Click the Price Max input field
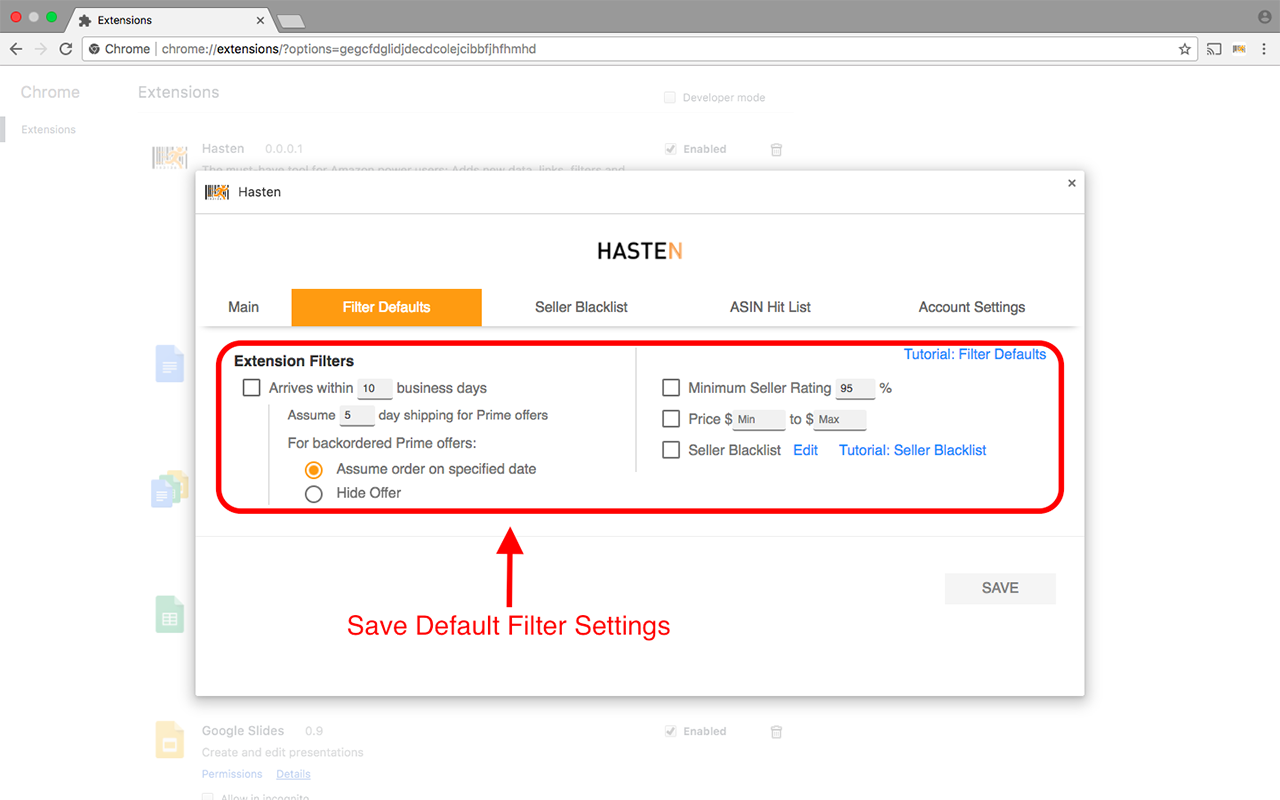Image resolution: width=1280 pixels, height=800 pixels. (840, 420)
